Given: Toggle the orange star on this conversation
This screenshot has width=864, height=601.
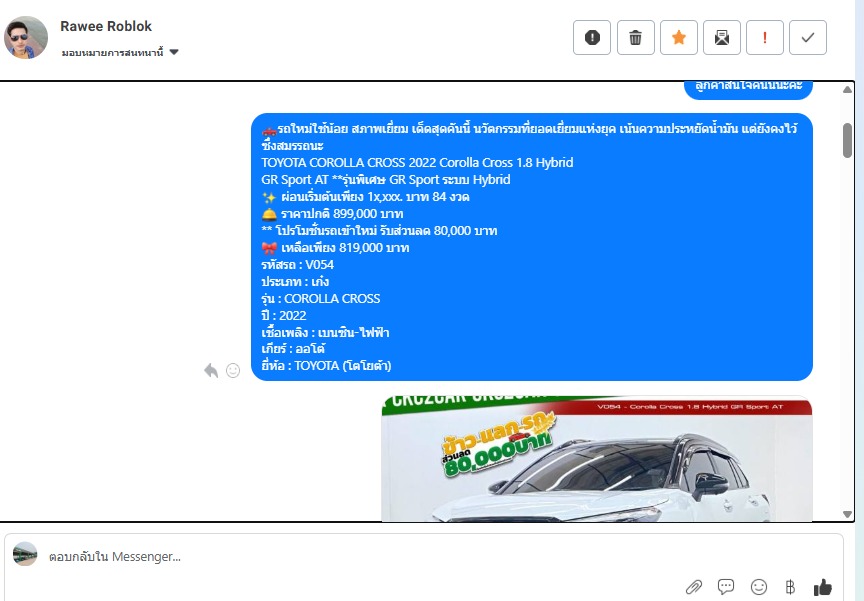Looking at the screenshot, I should [679, 37].
